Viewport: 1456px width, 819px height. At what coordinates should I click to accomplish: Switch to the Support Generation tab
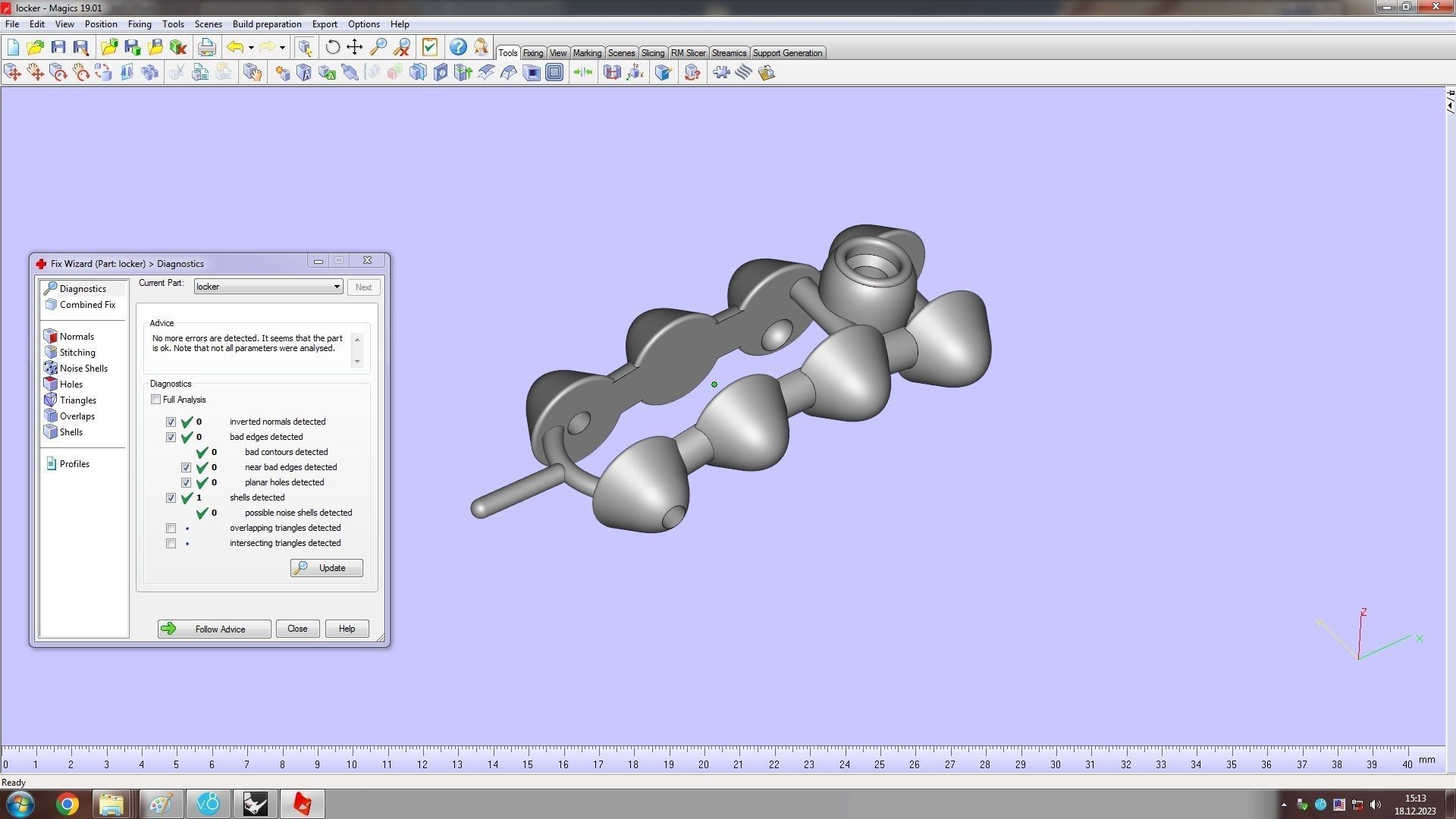point(786,53)
